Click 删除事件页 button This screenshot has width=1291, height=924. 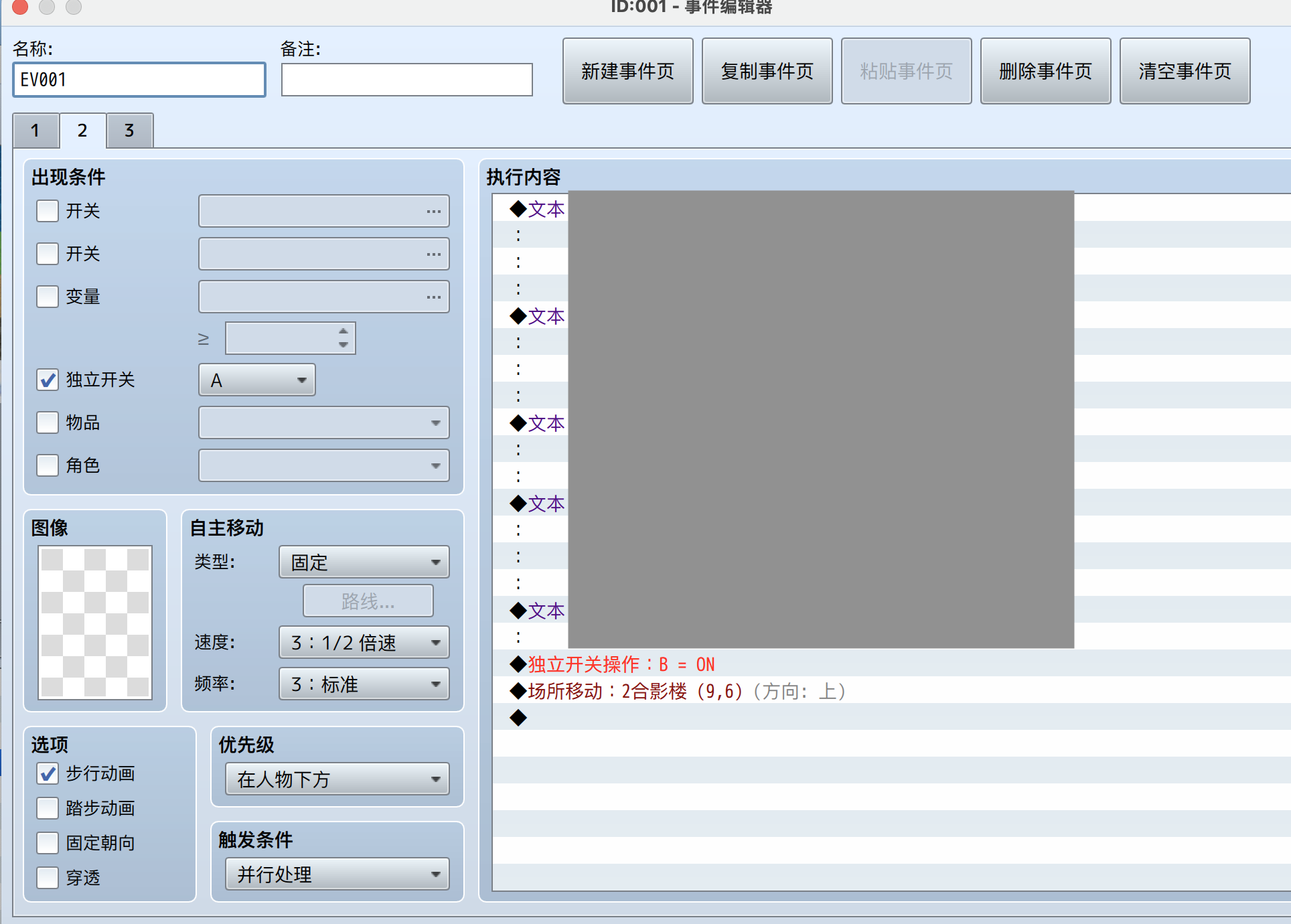(x=1046, y=71)
